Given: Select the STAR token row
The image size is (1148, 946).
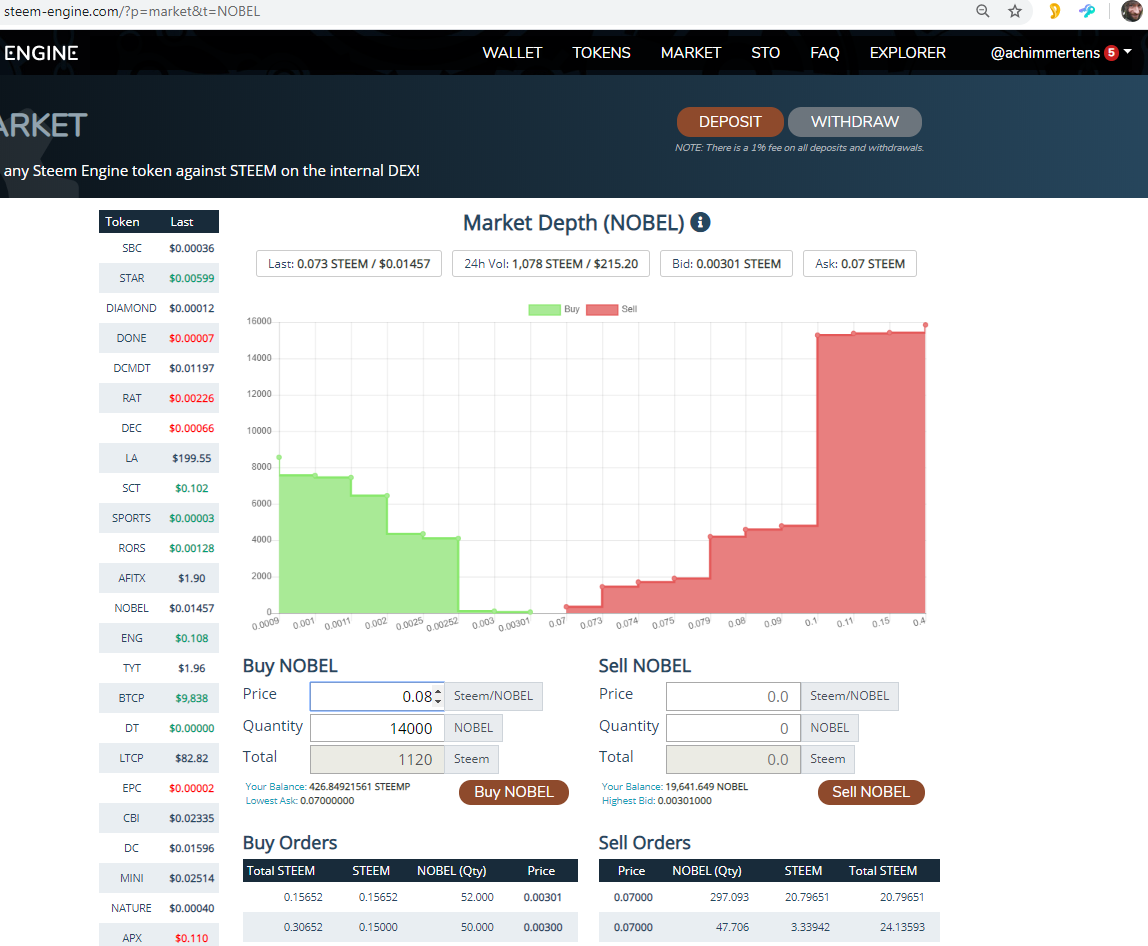Looking at the screenshot, I should pyautogui.click(x=159, y=278).
